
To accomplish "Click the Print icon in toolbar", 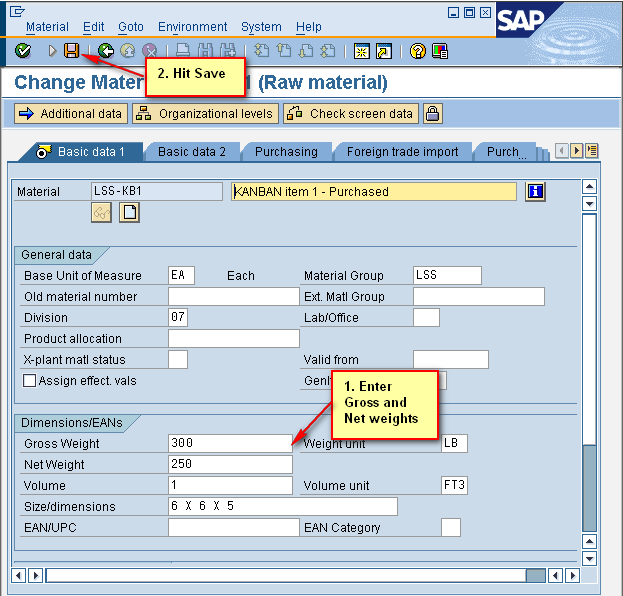I will (x=183, y=51).
